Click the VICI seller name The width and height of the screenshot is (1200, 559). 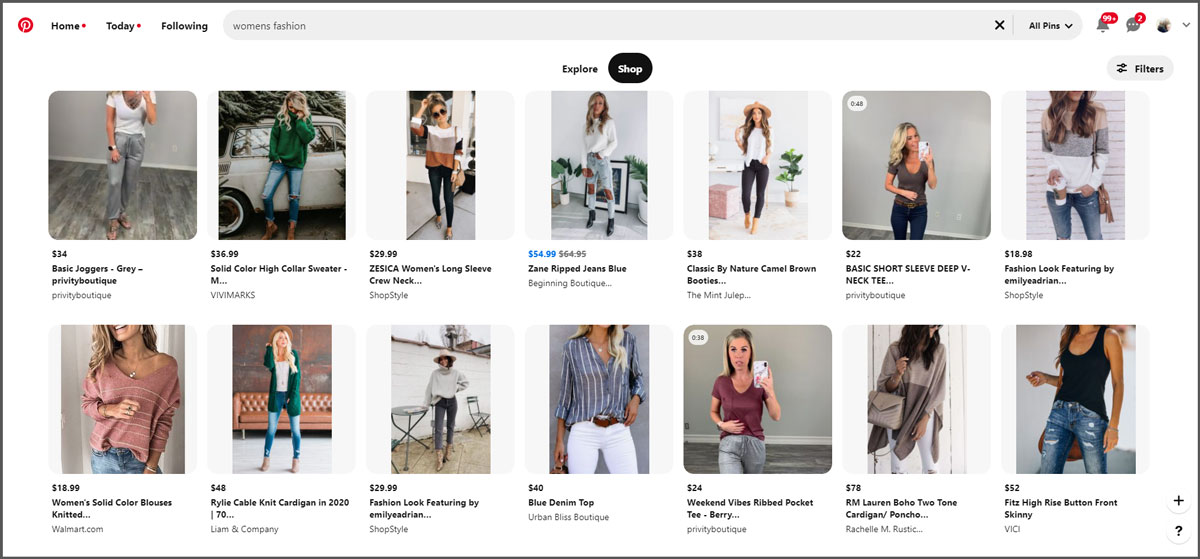[1012, 530]
